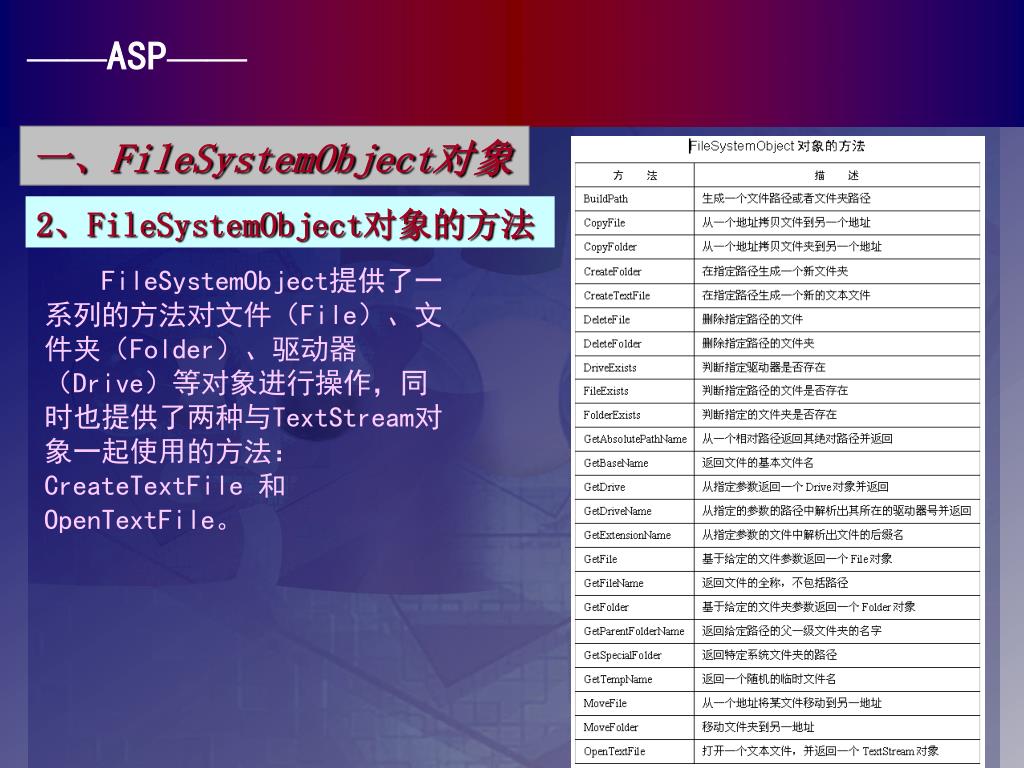This screenshot has height=768, width=1024.
Task: Select the FileSystemObject对象 section heading
Action: (274, 157)
